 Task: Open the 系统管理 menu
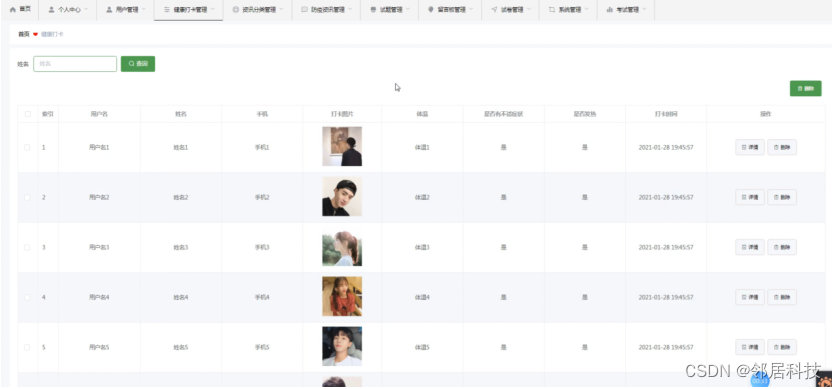coord(568,10)
